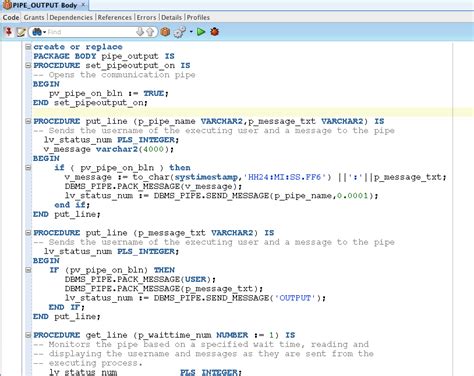The image size is (474, 376).
Task: Click the 0.0001 timeout value
Action: pos(352,196)
